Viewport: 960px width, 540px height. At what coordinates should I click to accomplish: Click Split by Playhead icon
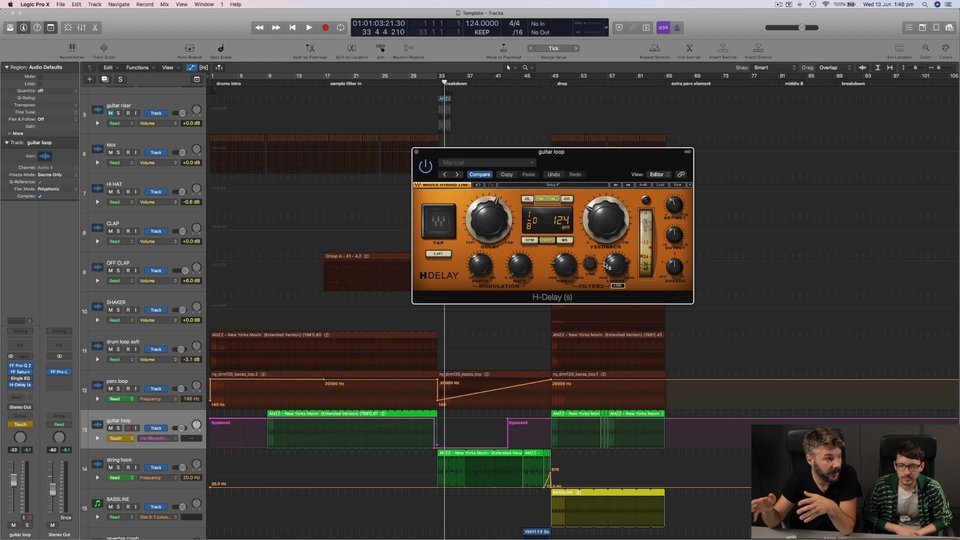[x=310, y=48]
